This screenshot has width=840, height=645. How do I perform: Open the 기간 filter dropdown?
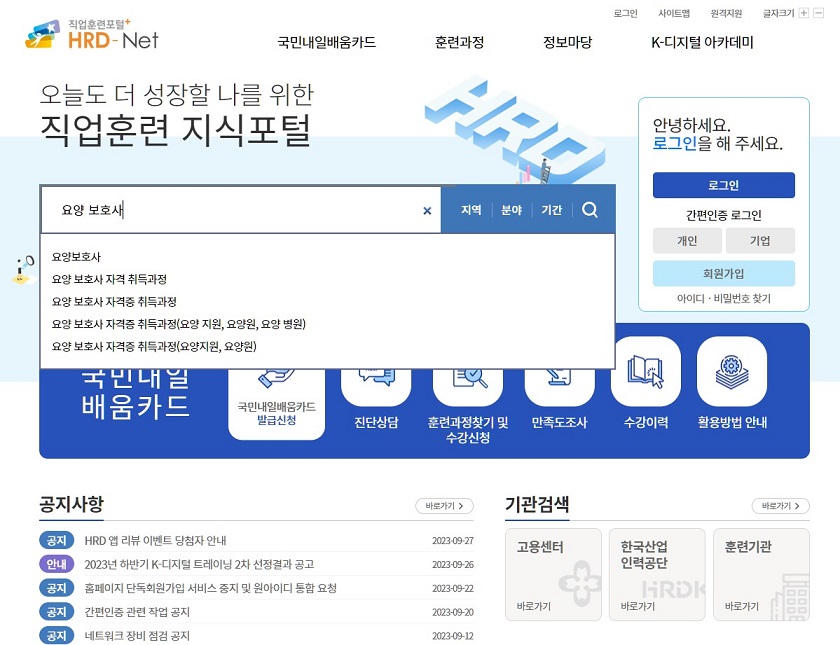pos(551,210)
